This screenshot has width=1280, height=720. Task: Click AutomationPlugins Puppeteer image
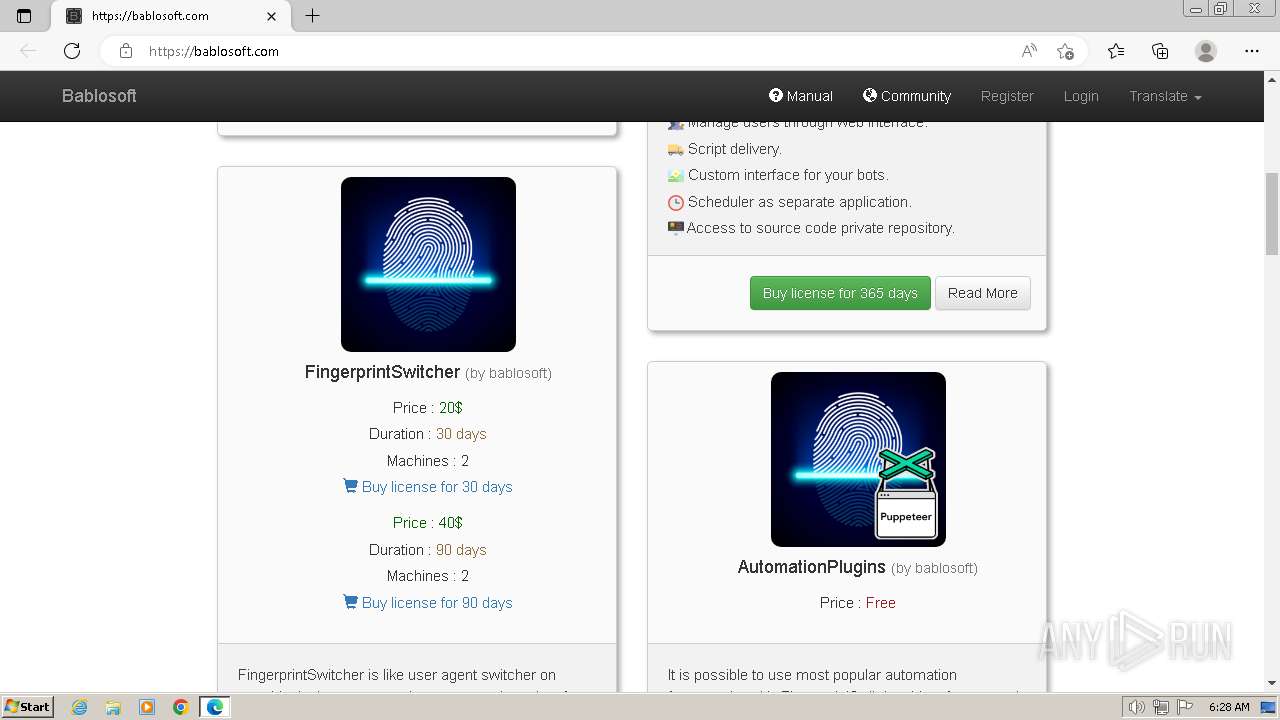858,459
